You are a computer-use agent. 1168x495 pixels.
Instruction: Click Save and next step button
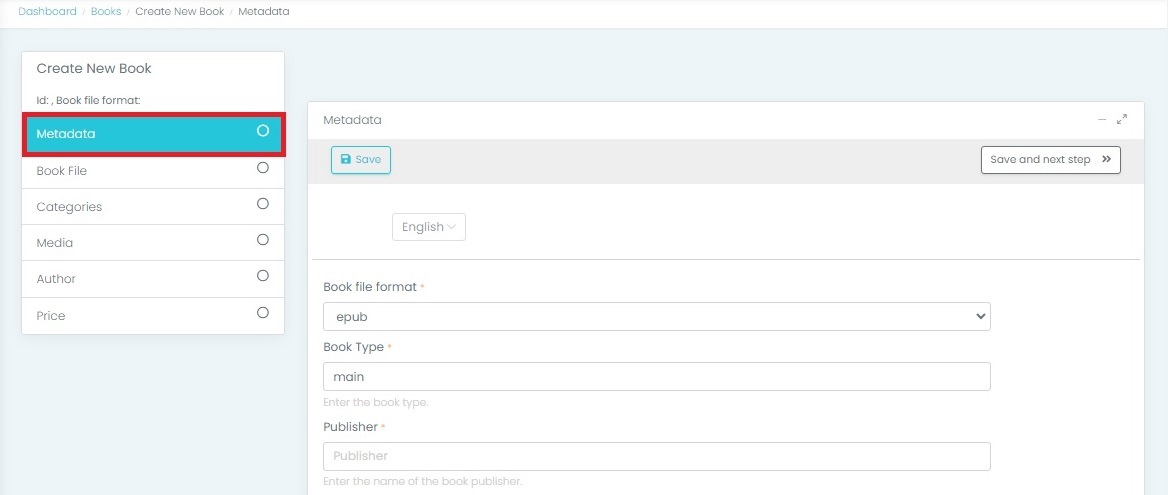(1050, 160)
